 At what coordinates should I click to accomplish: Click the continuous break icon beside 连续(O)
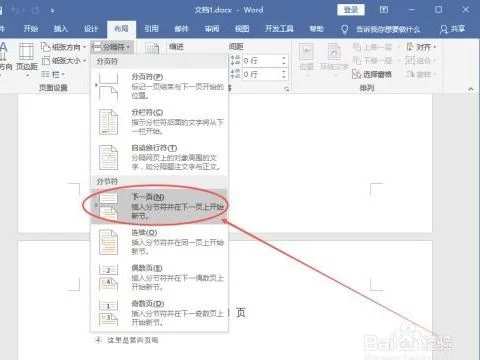(x=109, y=242)
